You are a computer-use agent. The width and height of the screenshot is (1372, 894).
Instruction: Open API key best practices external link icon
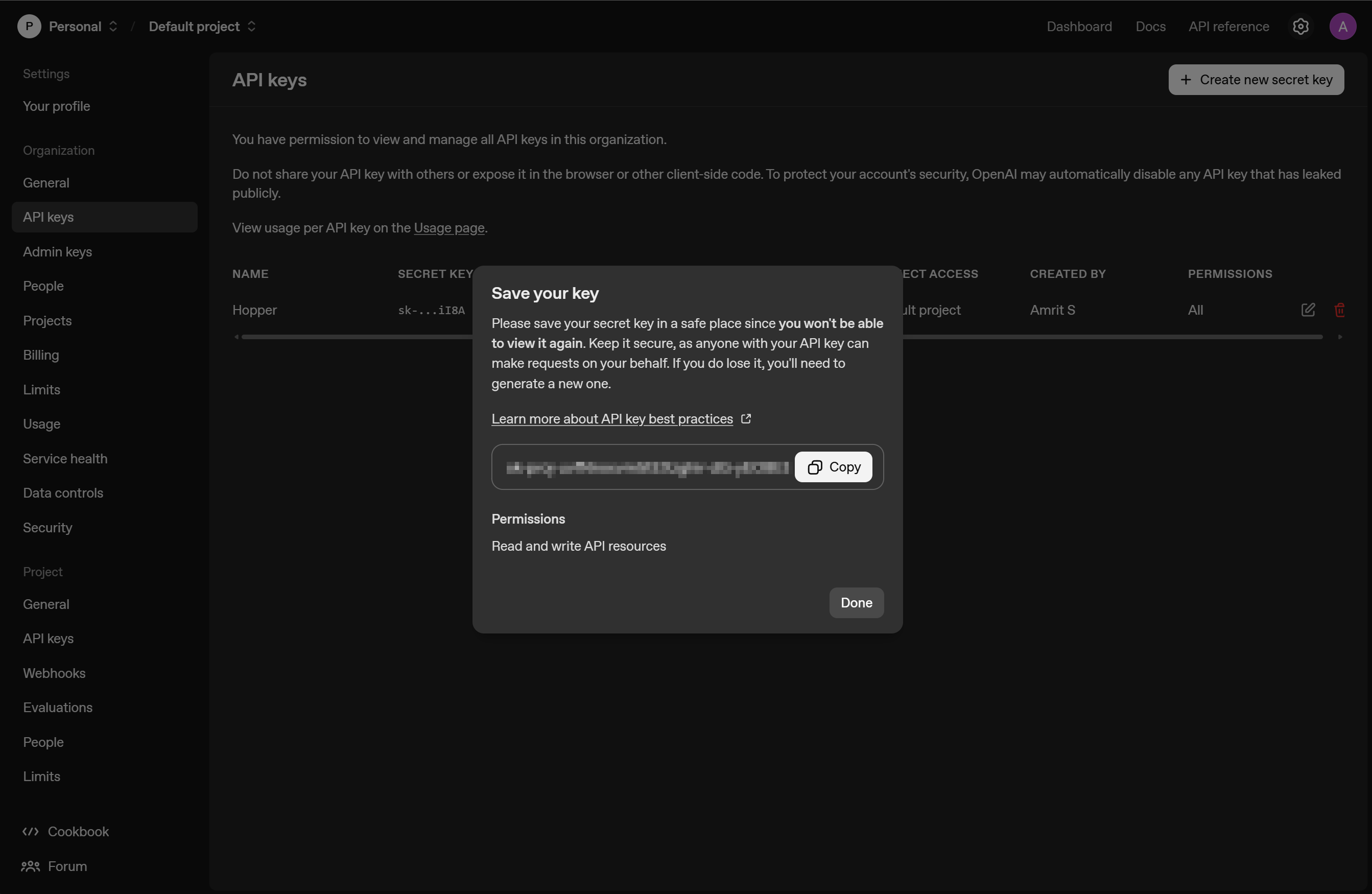click(x=746, y=418)
